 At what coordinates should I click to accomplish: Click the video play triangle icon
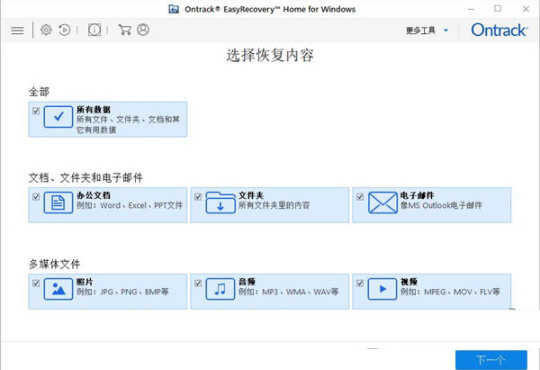pyautogui.click(x=382, y=289)
